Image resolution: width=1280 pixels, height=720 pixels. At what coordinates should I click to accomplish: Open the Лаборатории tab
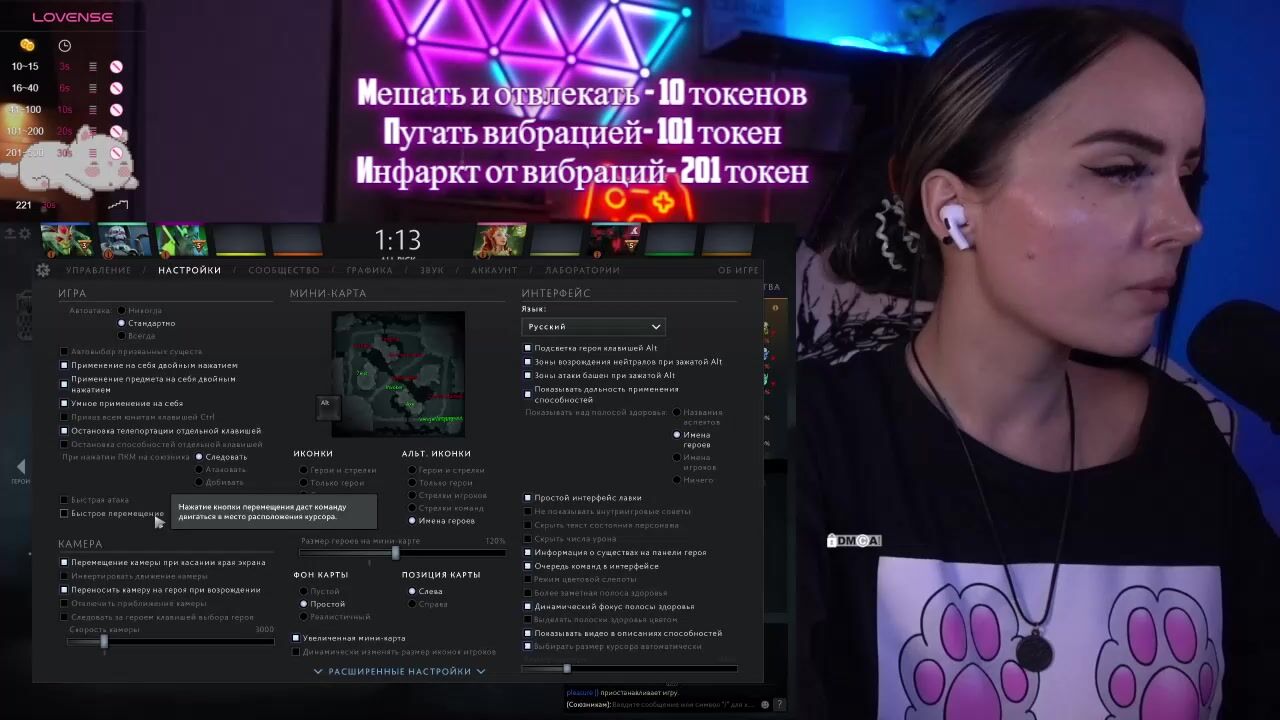[x=582, y=271]
